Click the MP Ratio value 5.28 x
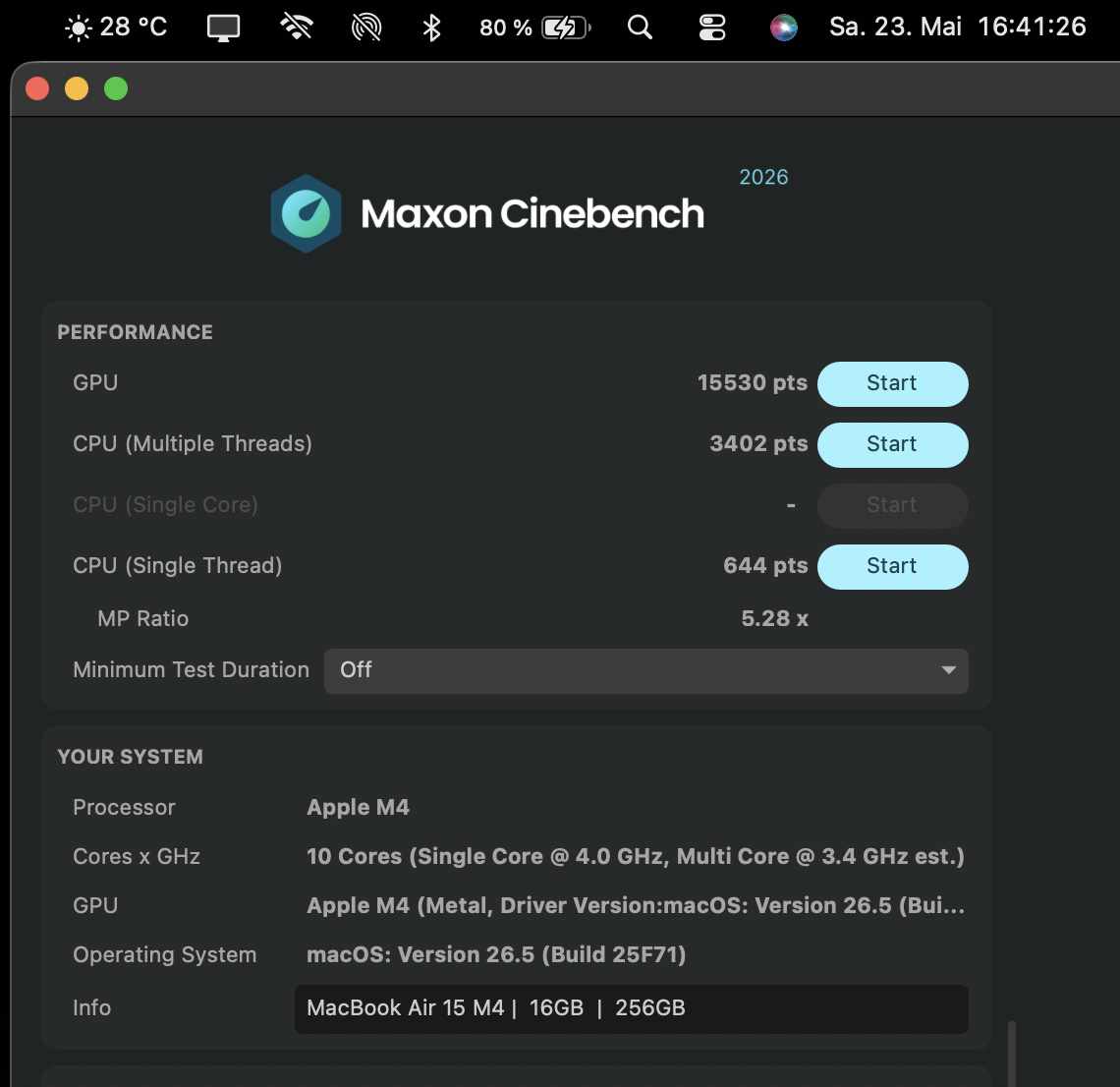This screenshot has width=1120, height=1087. point(774,618)
